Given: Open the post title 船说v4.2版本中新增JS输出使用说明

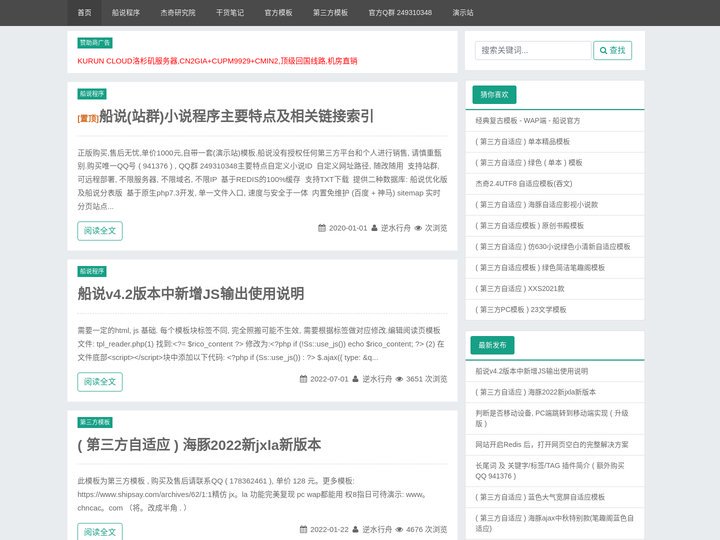Looking at the screenshot, I should point(191,293).
